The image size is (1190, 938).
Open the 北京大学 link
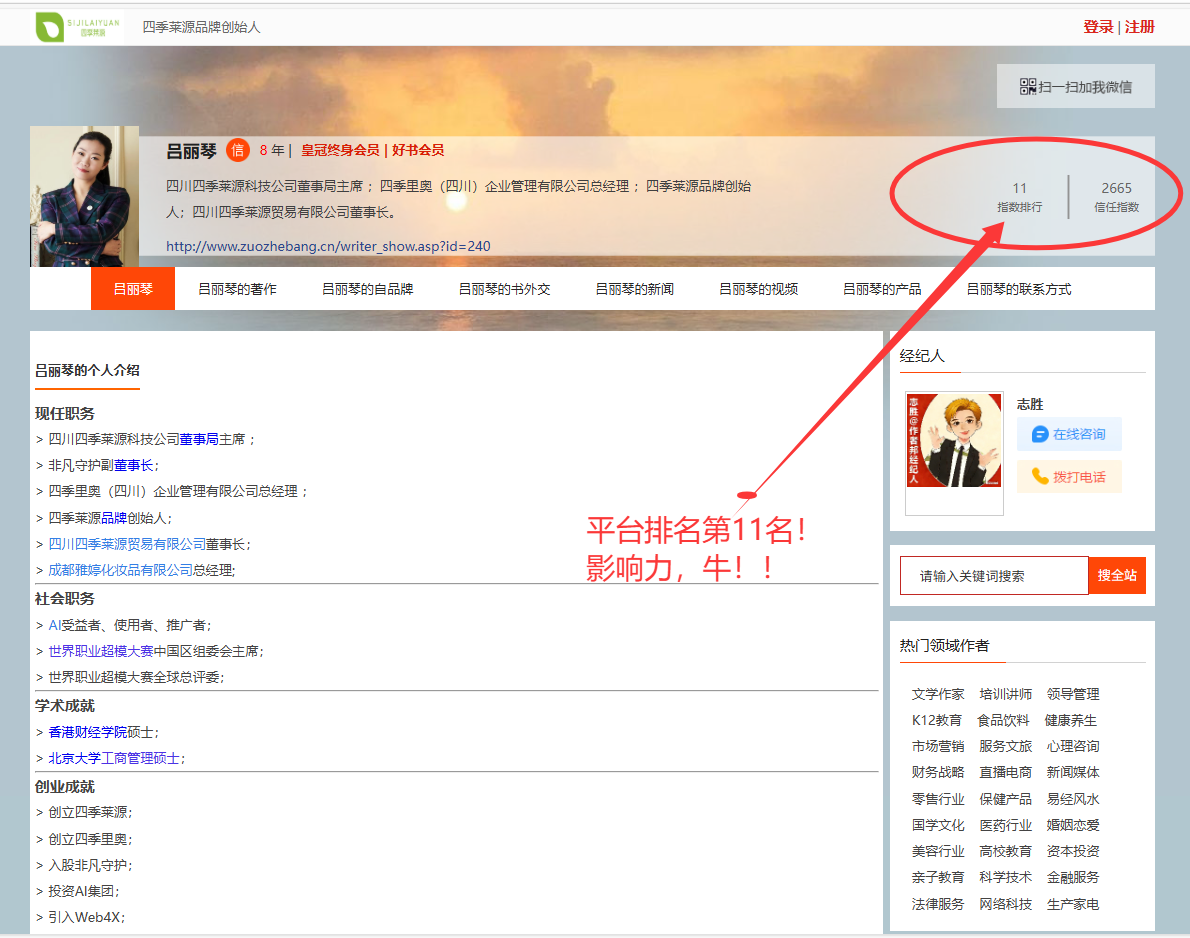(75, 758)
